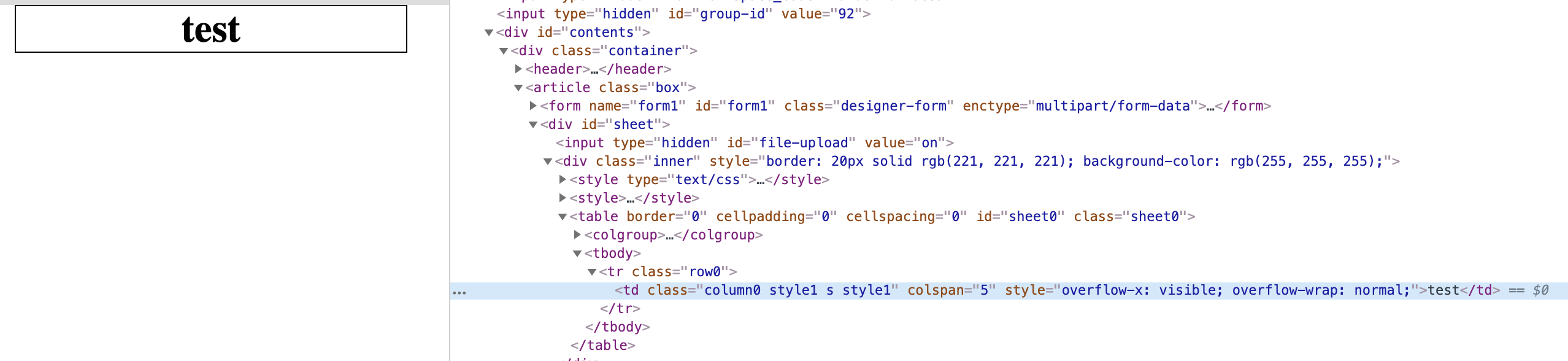
Task: Click the 'test' text inside the td element
Action: (1443, 290)
